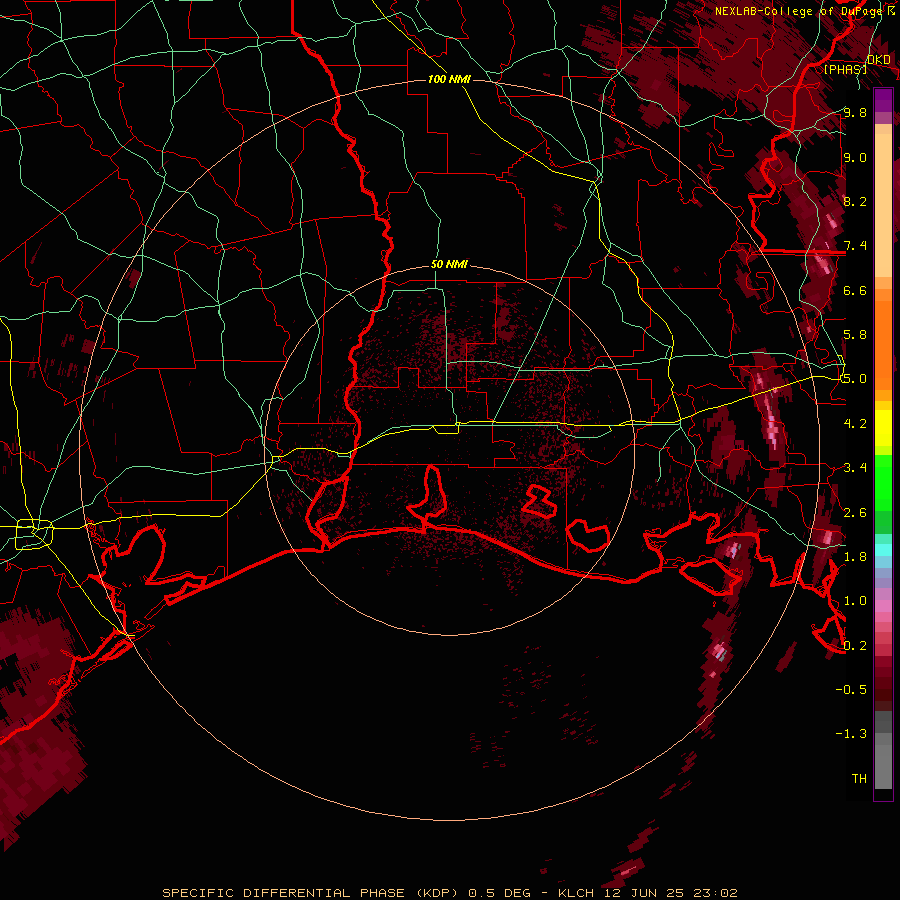Click the "DKD" product label
The height and width of the screenshot is (900, 900).
[x=879, y=60]
